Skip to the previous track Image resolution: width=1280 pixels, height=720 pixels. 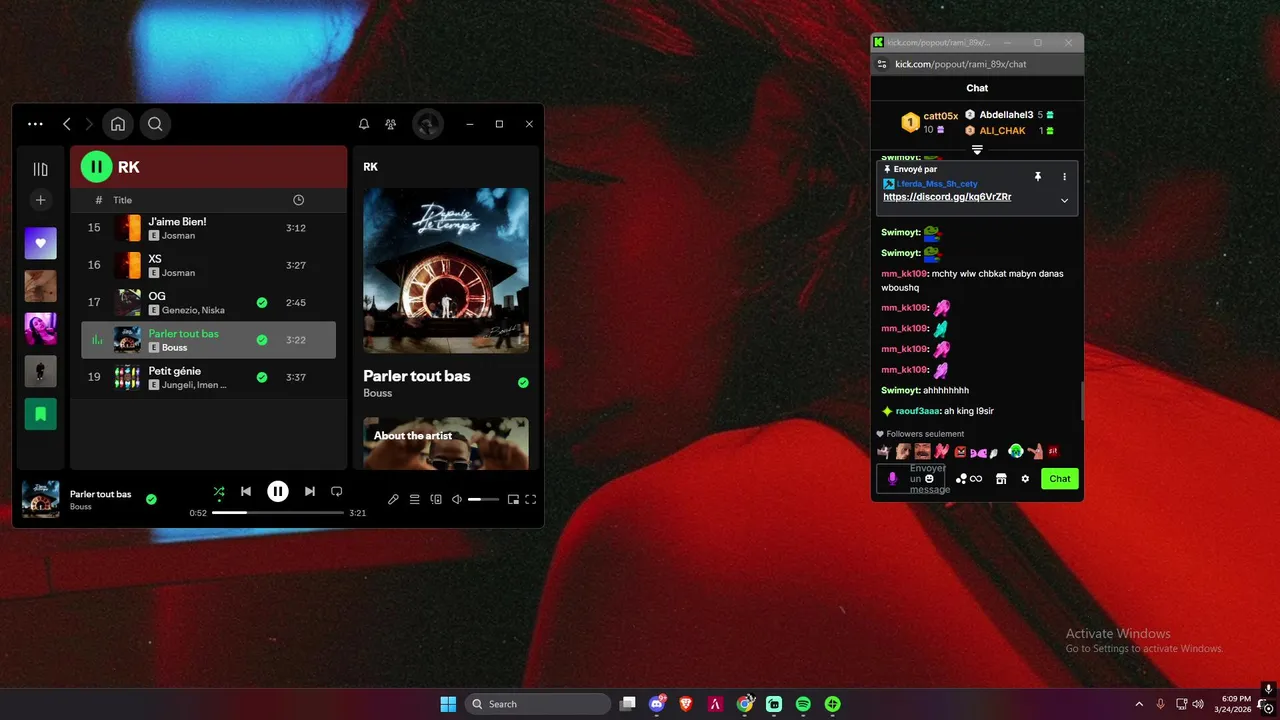point(246,491)
